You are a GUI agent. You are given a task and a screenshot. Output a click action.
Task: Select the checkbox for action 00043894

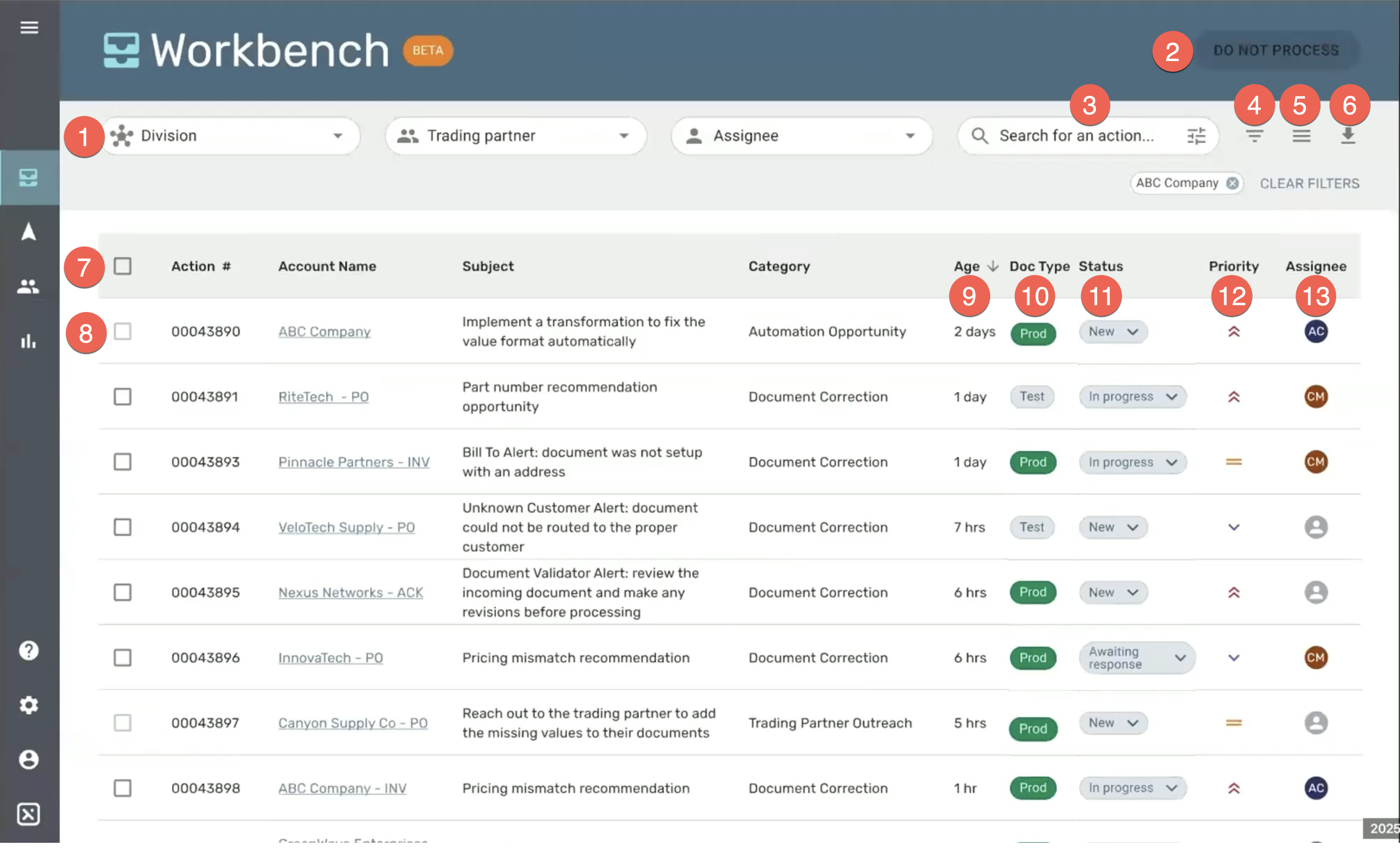tap(123, 527)
